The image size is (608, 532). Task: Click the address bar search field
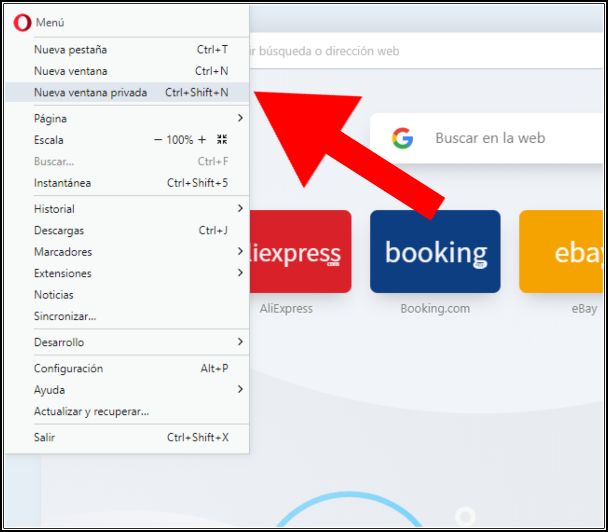(x=426, y=51)
